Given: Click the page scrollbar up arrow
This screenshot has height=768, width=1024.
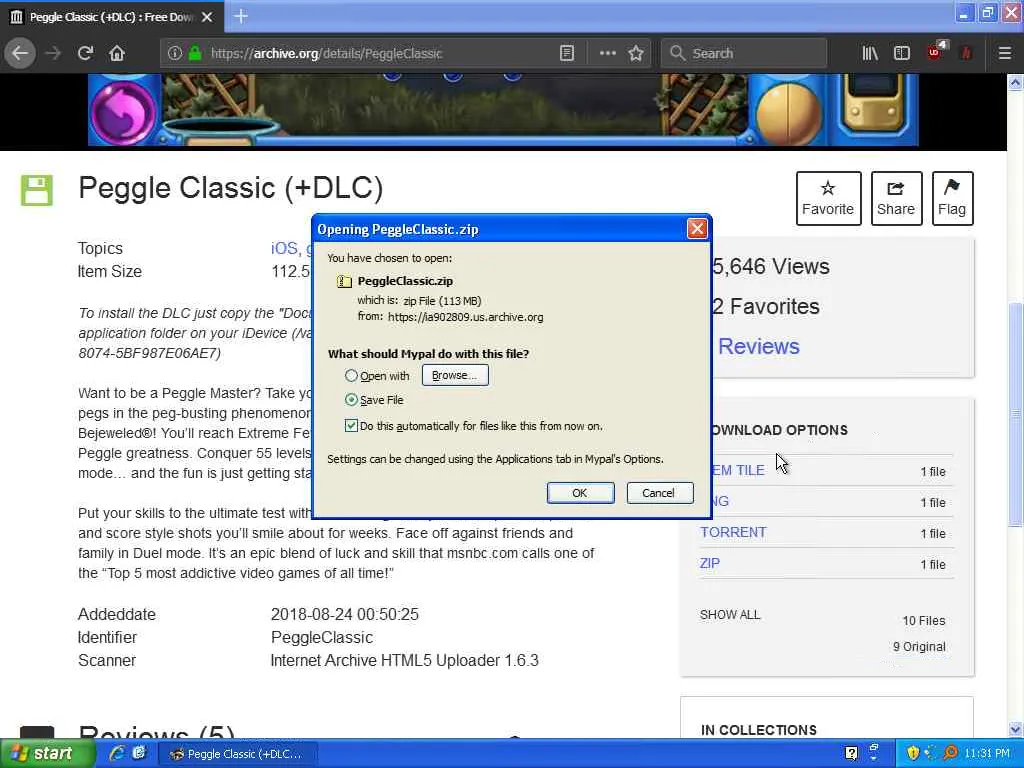Looking at the screenshot, I should [x=1015, y=82].
